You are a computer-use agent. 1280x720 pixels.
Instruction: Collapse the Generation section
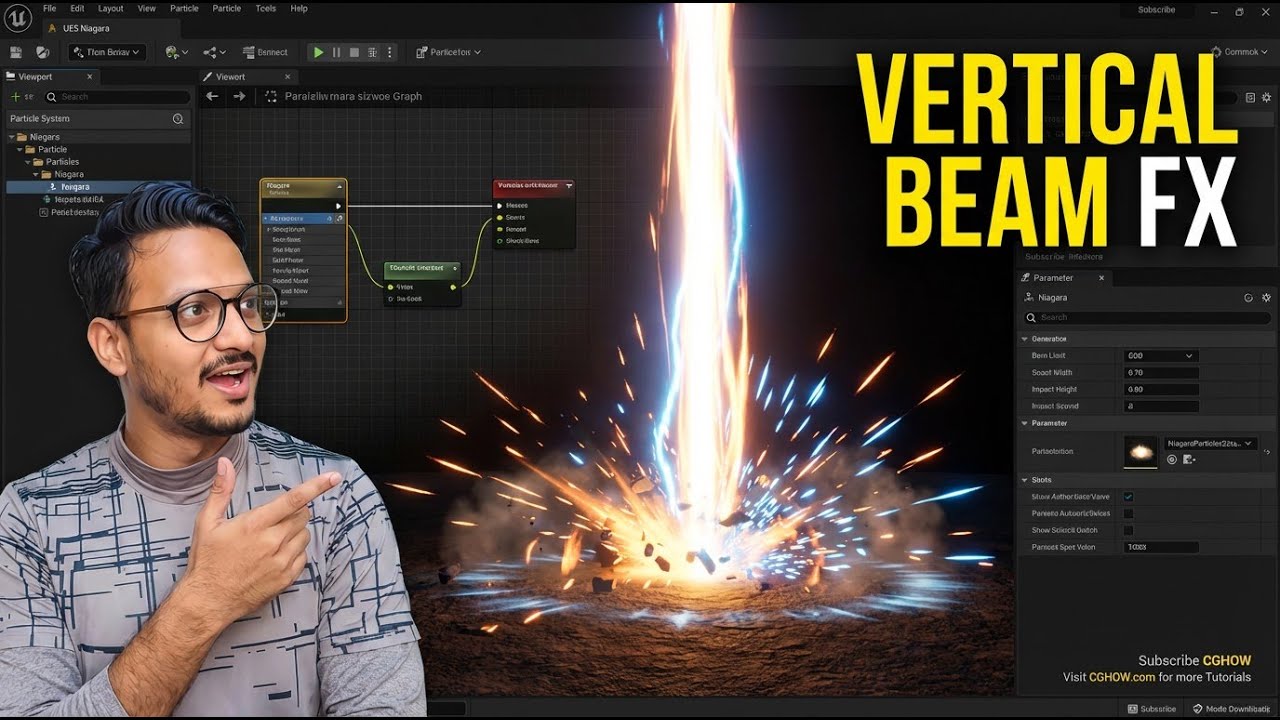tap(1025, 339)
